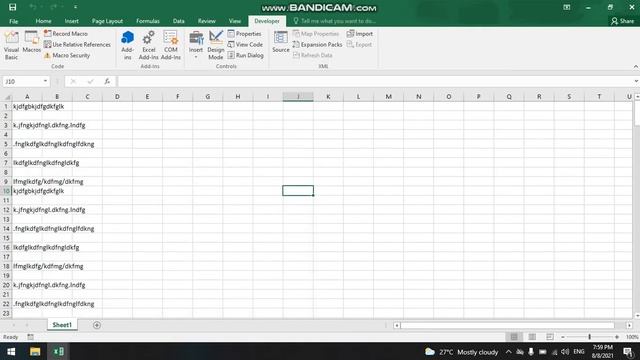Open Macro Security settings
Image resolution: width=640 pixels, height=360 pixels.
coord(67,55)
